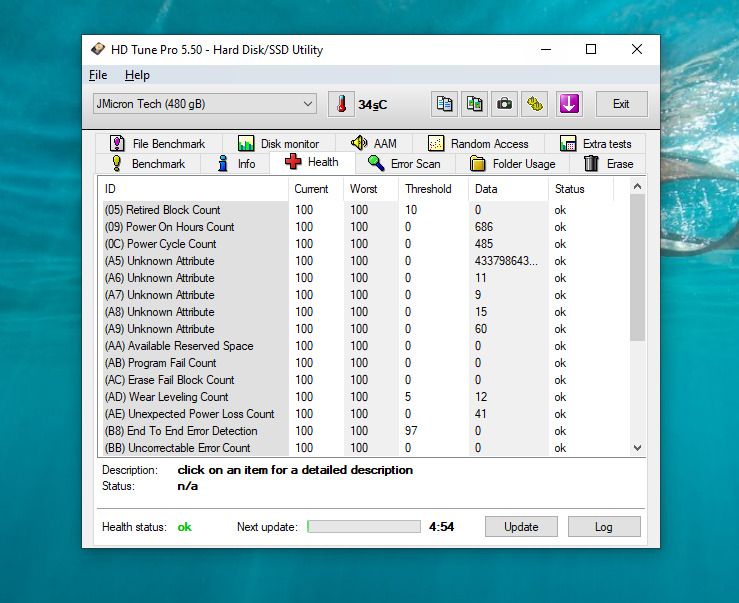Select the Uncorrectable Error Count row
The width and height of the screenshot is (739, 603).
358,447
